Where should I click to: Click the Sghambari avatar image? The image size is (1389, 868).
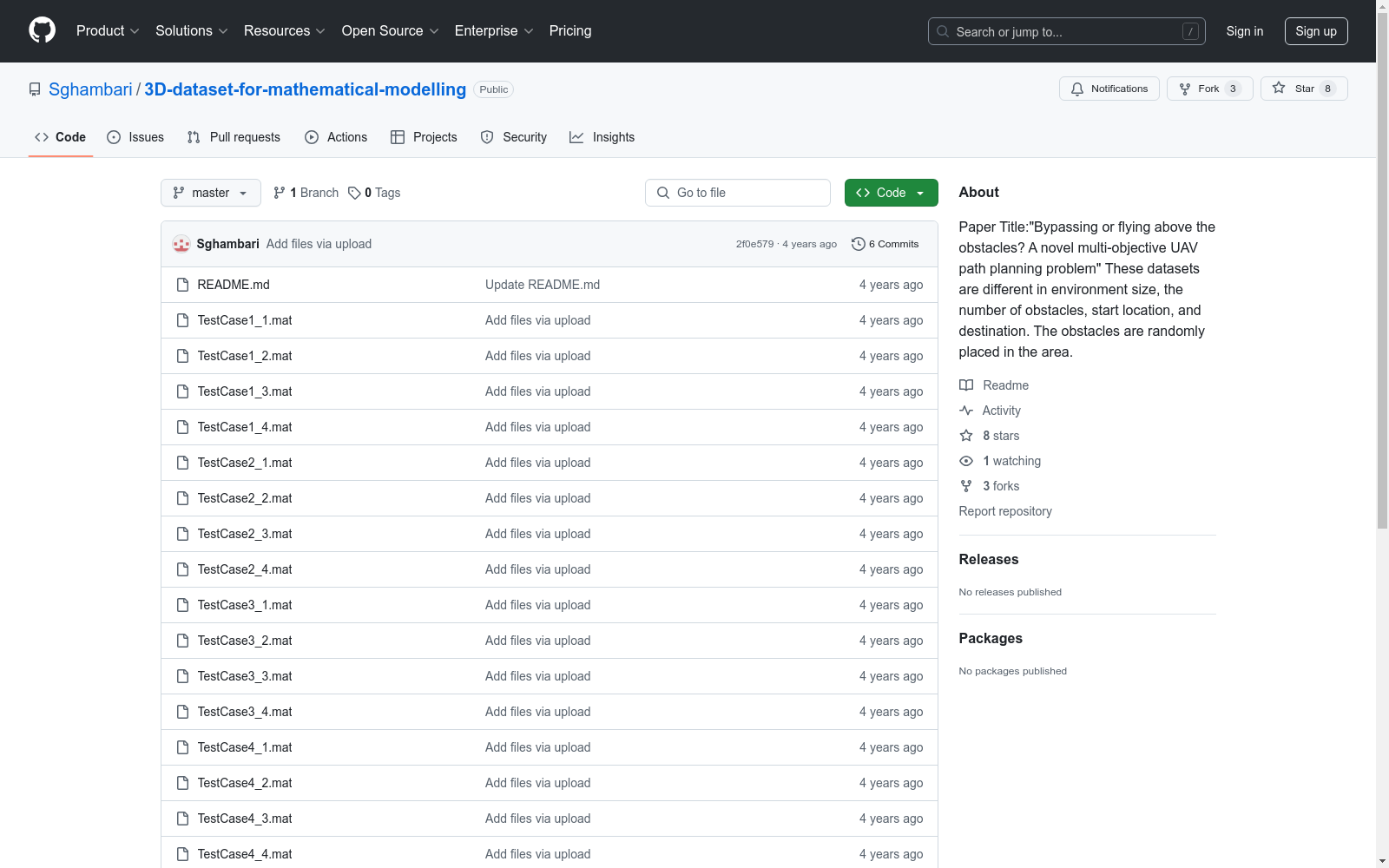[x=181, y=244]
